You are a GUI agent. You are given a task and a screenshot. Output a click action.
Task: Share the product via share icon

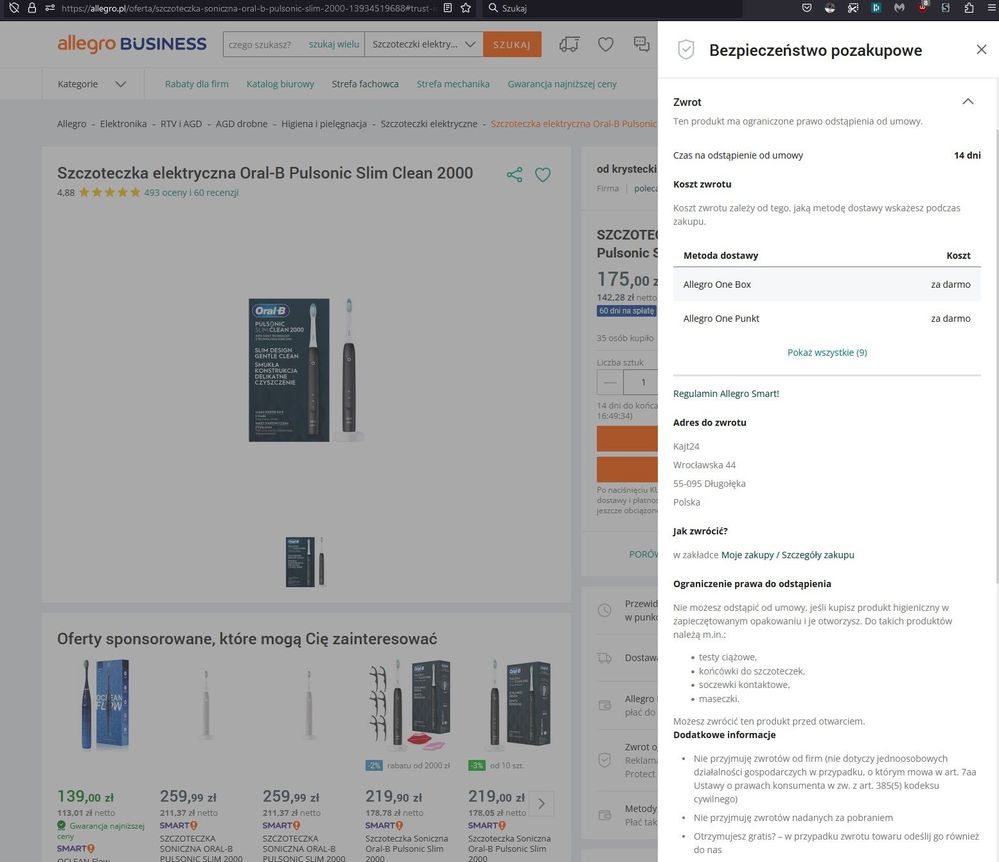[x=515, y=175]
